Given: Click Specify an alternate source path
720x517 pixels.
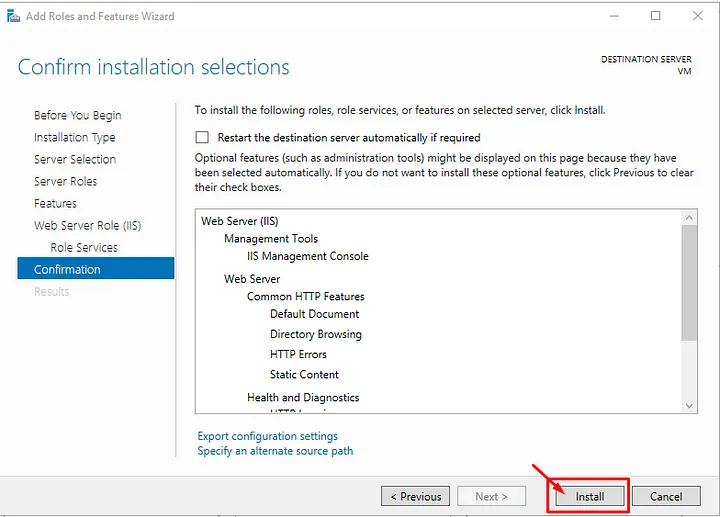Looking at the screenshot, I should tap(275, 451).
